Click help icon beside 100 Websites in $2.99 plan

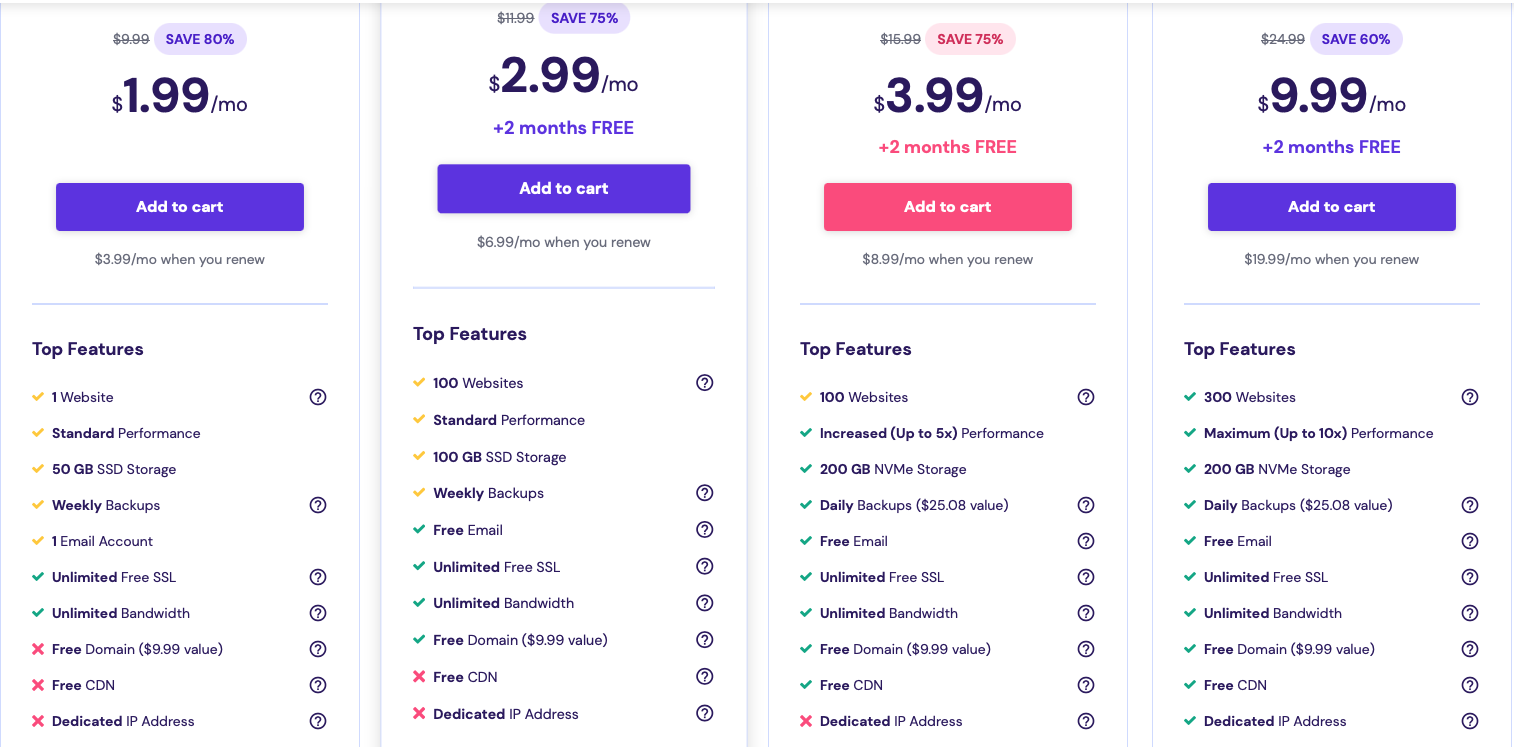(705, 382)
